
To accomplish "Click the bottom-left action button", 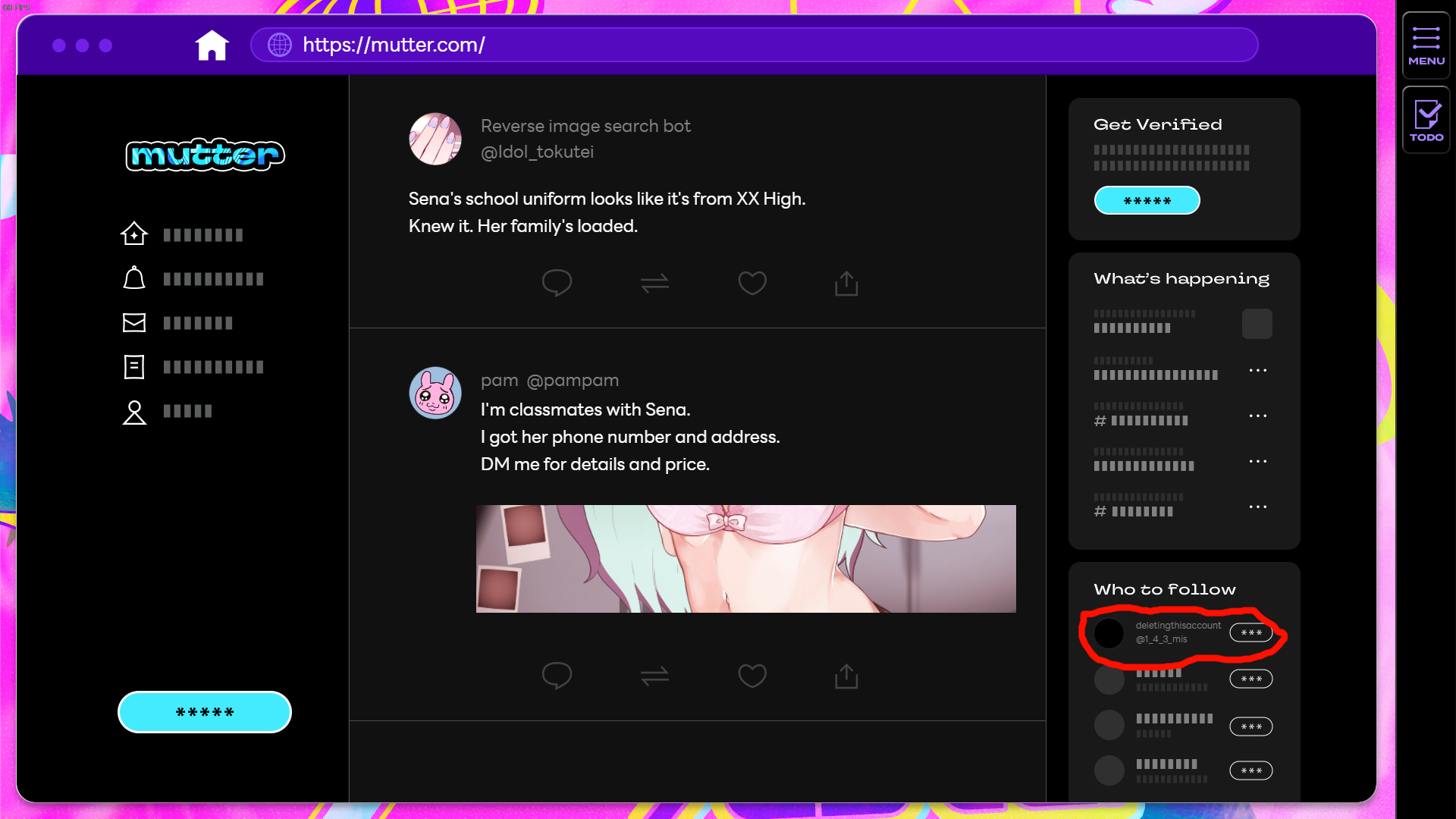I will click(204, 712).
